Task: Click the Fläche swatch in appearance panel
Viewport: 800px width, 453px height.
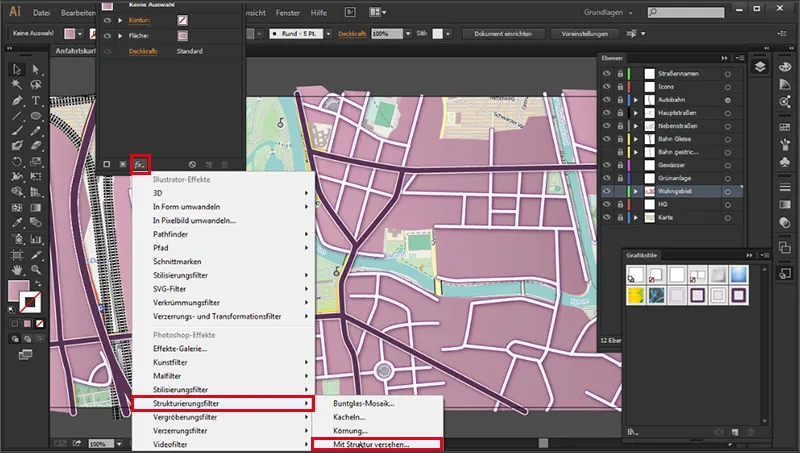Action: click(182, 36)
